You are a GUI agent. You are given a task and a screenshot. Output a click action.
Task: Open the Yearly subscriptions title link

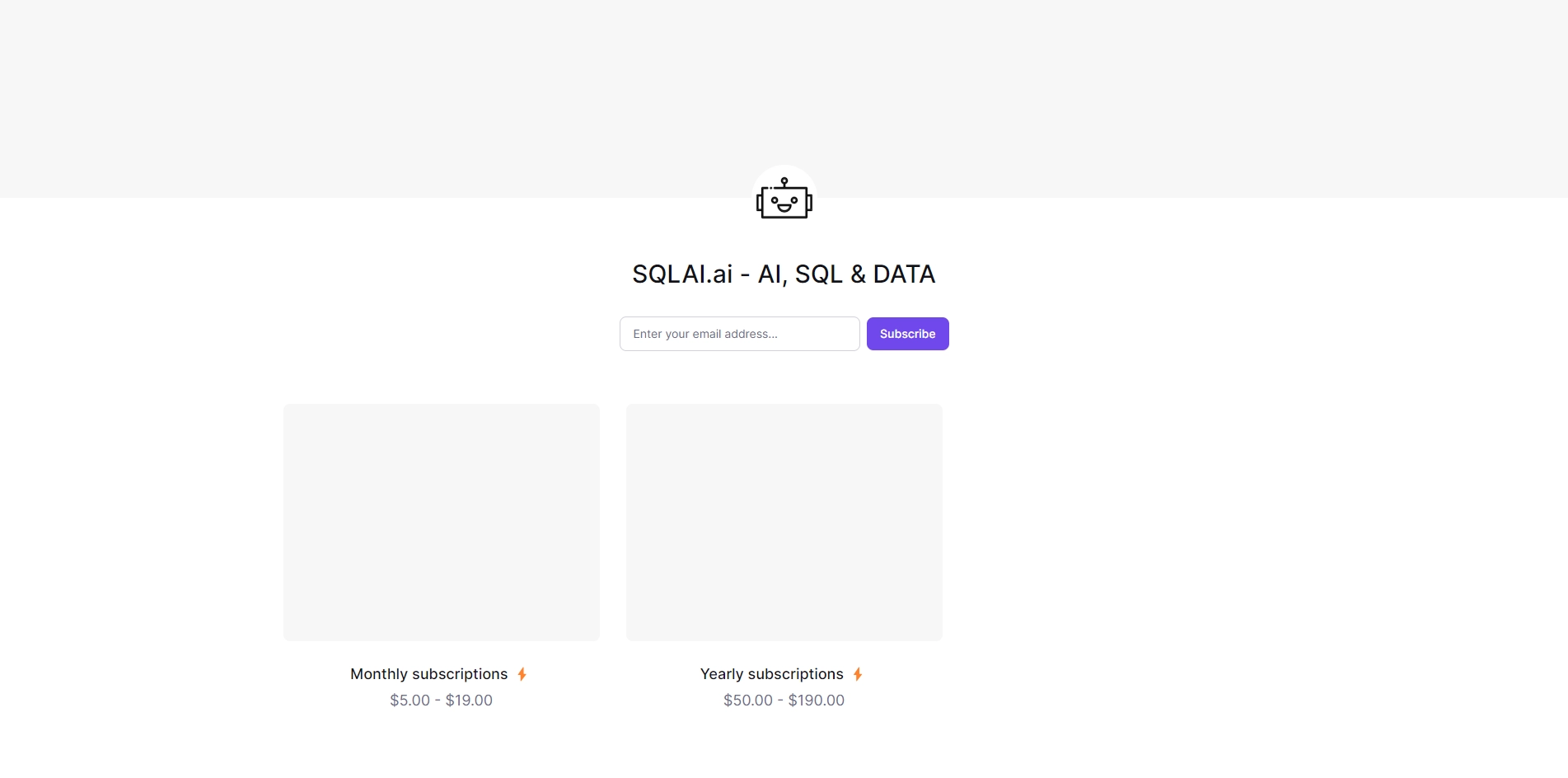click(x=772, y=674)
